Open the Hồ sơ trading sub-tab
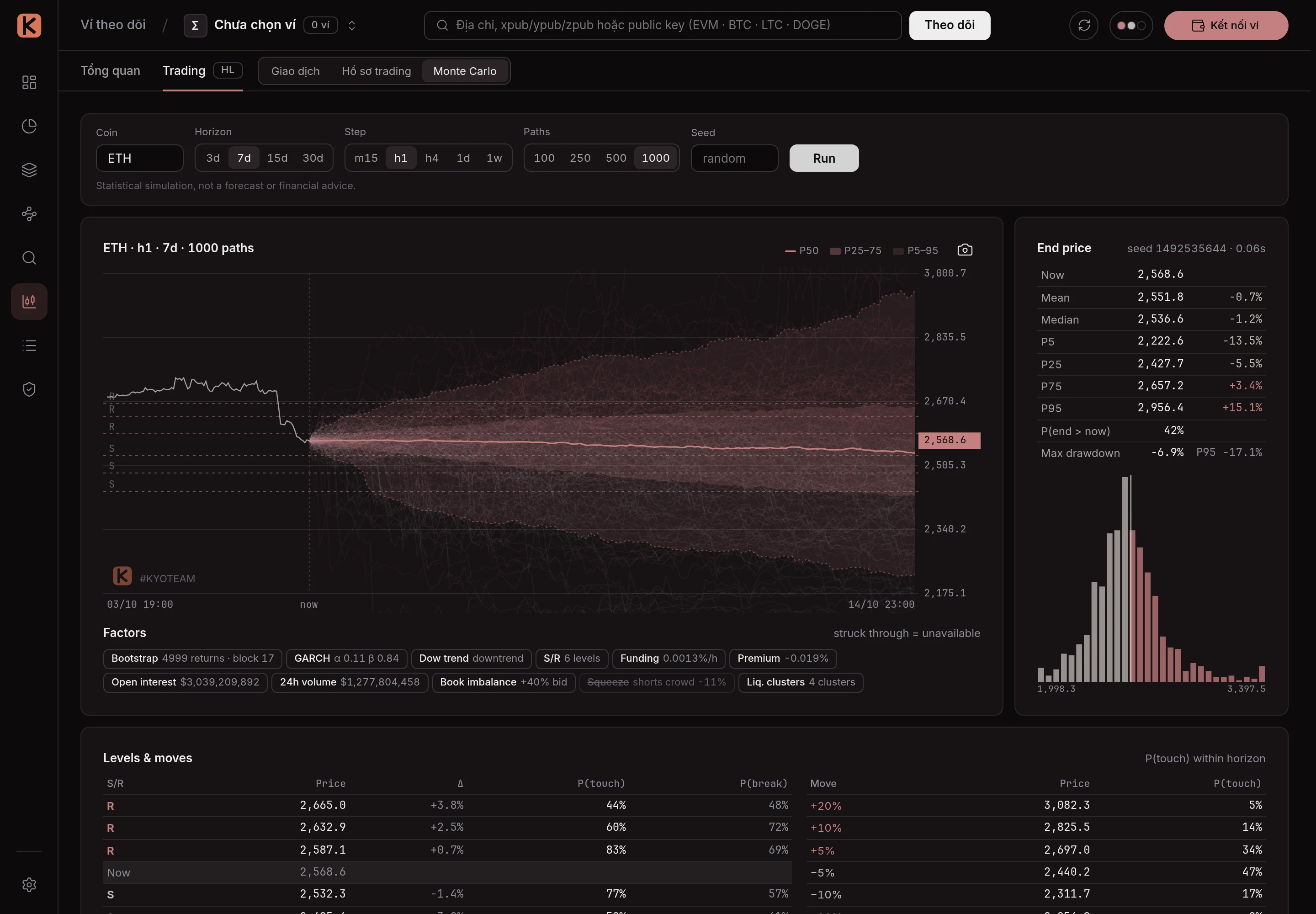This screenshot has width=1316, height=914. tap(376, 71)
